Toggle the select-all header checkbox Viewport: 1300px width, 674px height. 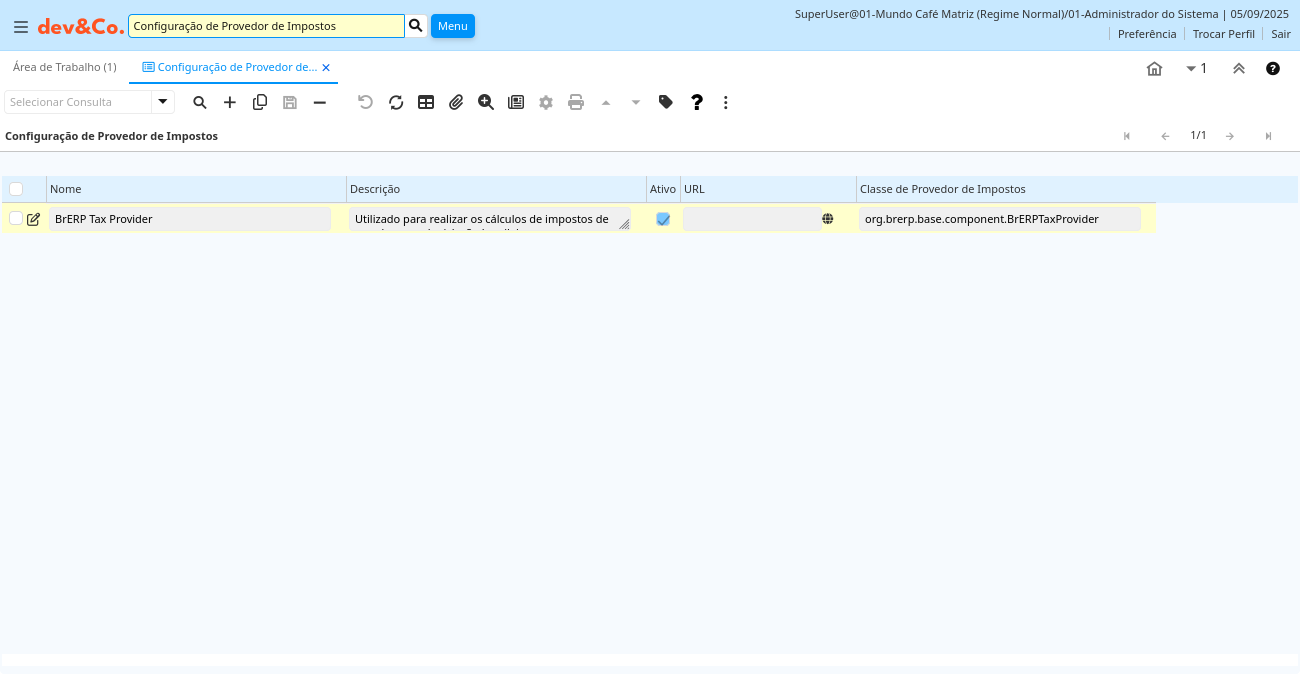pos(16,189)
